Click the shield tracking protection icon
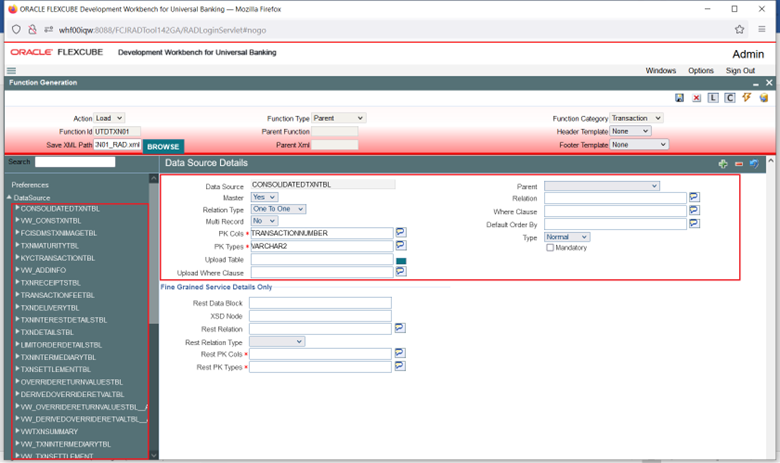The height and width of the screenshot is (463, 780). pyautogui.click(x=16, y=30)
